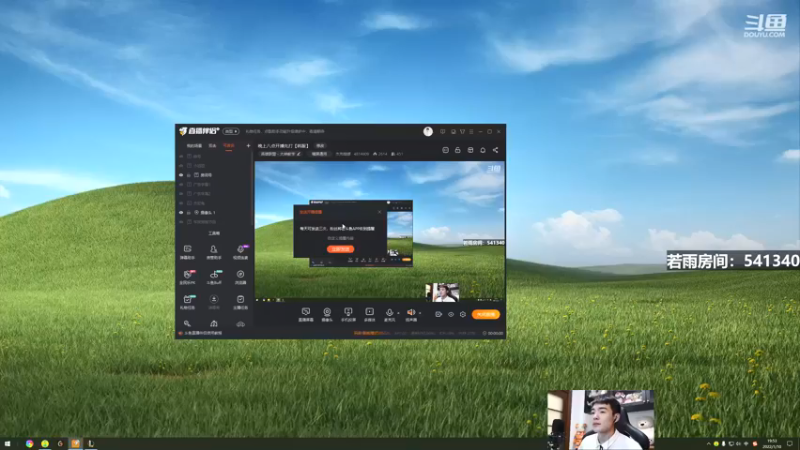Open the PK shield tool in toolbox

click(187, 277)
